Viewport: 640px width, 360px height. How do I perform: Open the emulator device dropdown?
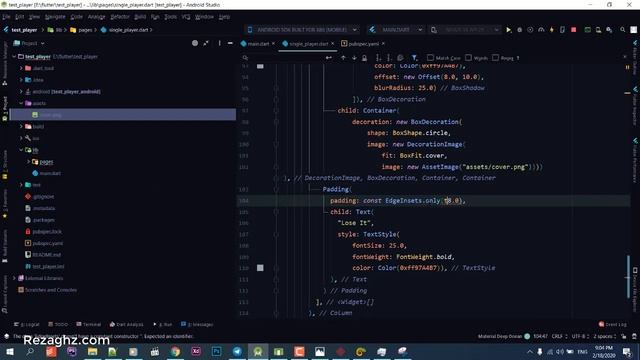pyautogui.click(x=465, y=30)
